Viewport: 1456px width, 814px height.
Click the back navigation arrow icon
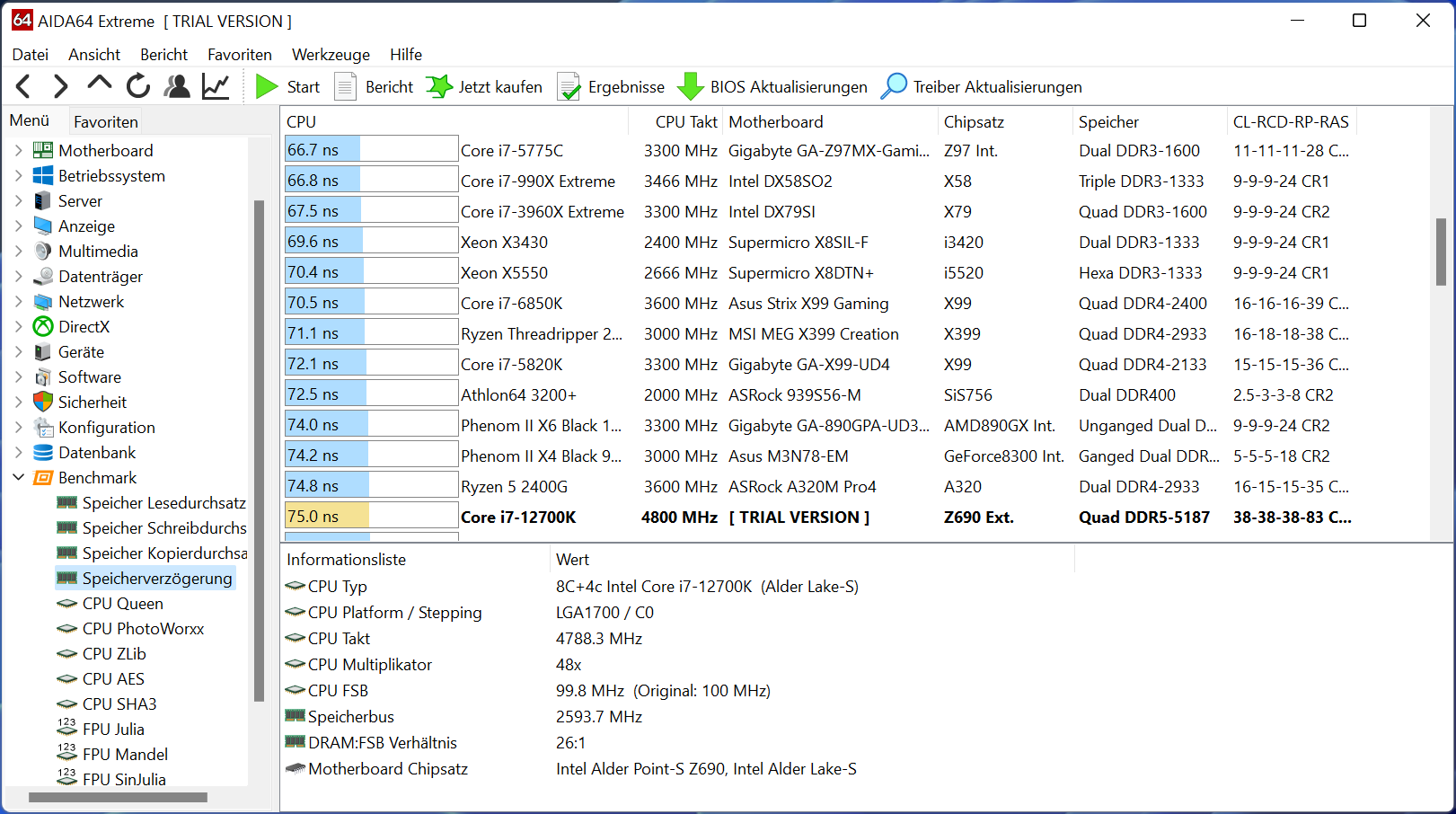pyautogui.click(x=22, y=85)
